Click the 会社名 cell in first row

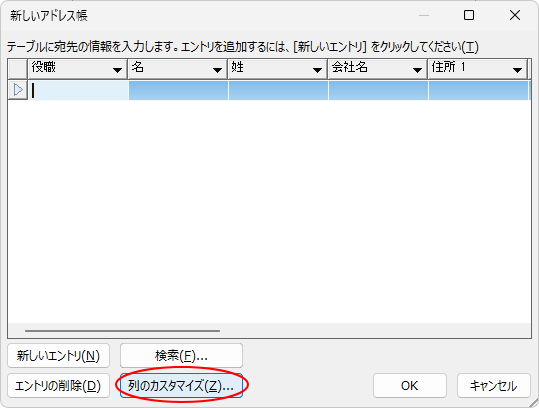point(378,90)
